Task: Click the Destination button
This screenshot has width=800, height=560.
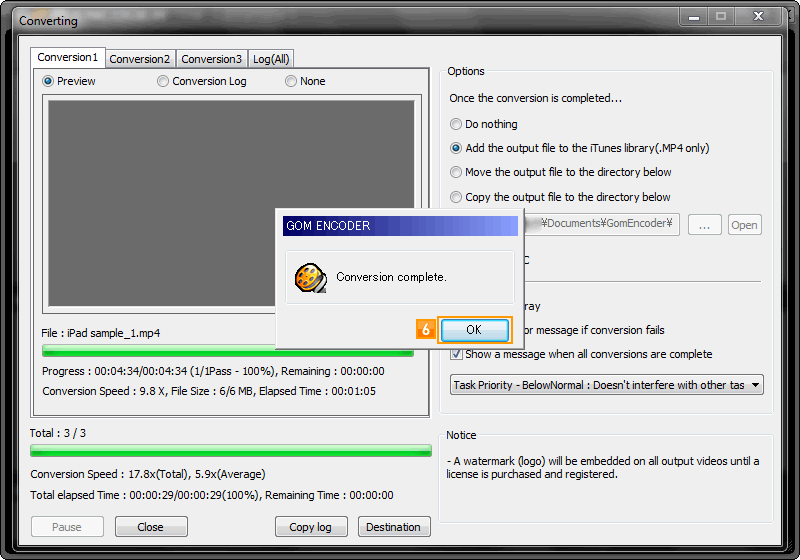Action: tap(394, 527)
